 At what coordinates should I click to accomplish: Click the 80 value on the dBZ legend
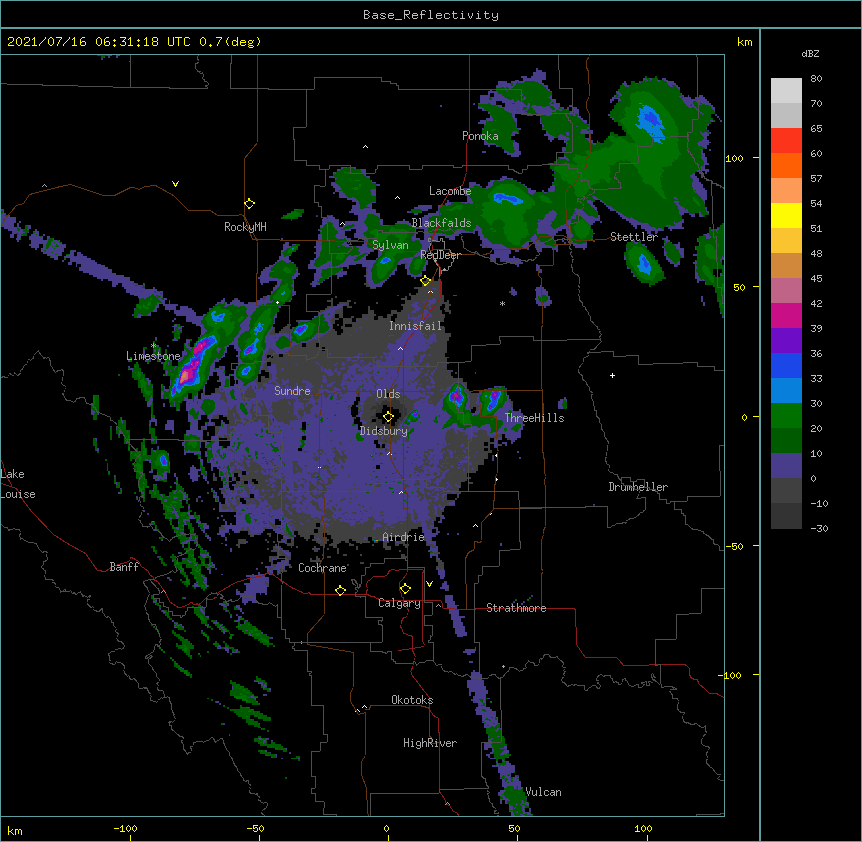pos(816,79)
